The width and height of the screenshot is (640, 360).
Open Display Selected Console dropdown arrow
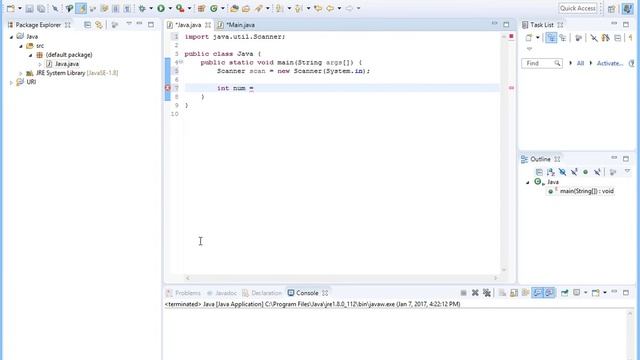pos(585,293)
